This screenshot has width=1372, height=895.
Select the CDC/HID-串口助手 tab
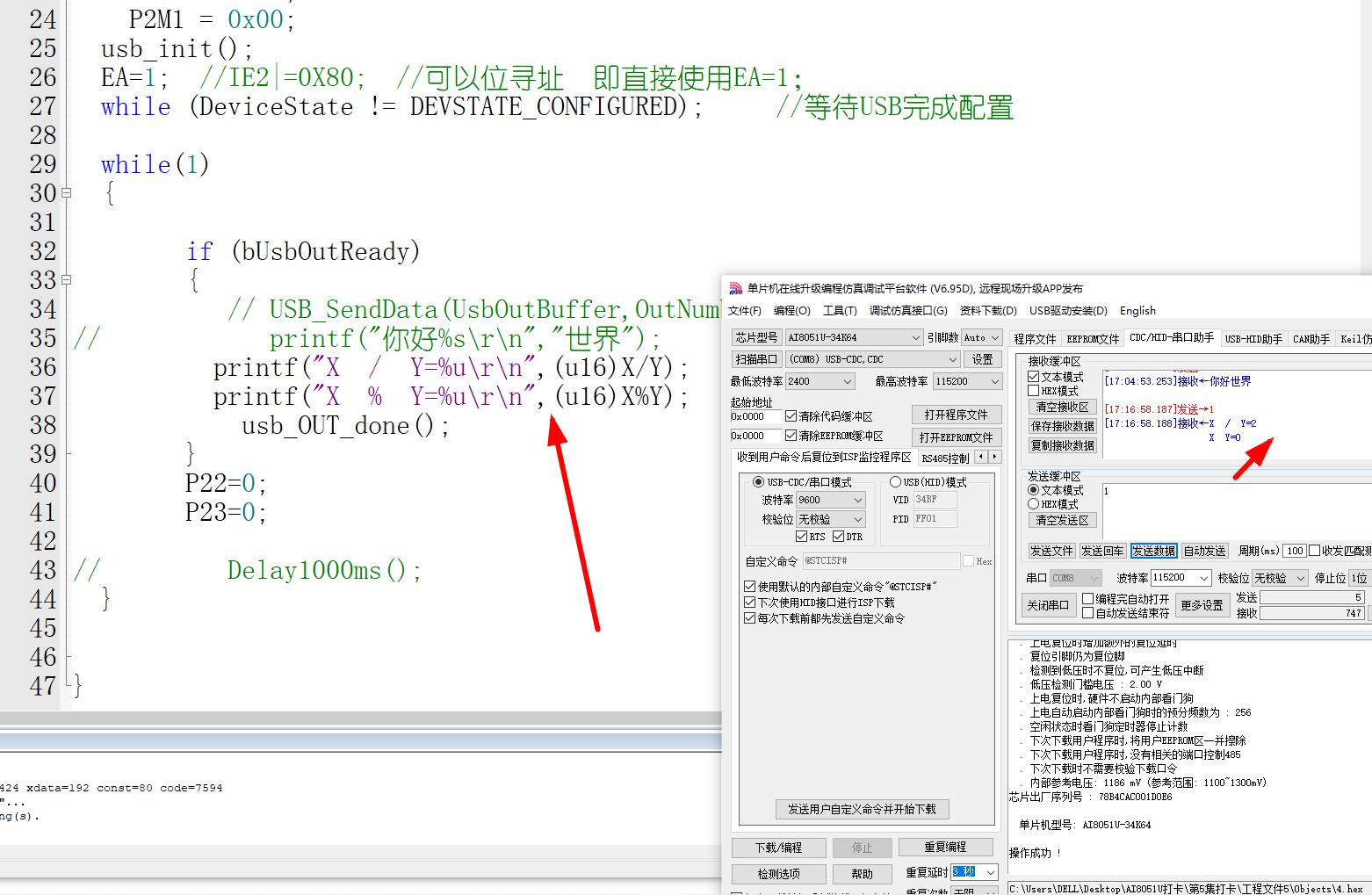(x=1172, y=337)
